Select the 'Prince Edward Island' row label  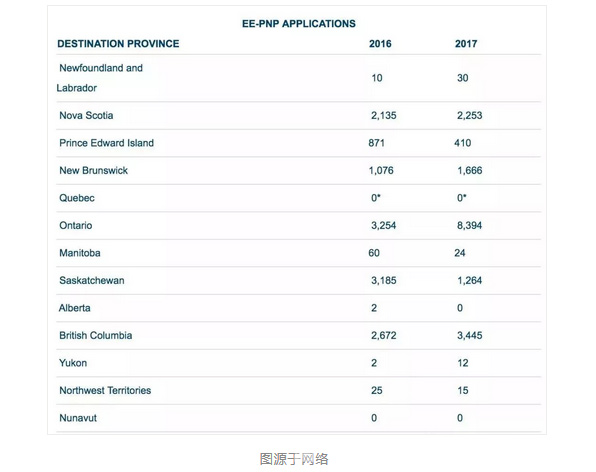(x=106, y=143)
